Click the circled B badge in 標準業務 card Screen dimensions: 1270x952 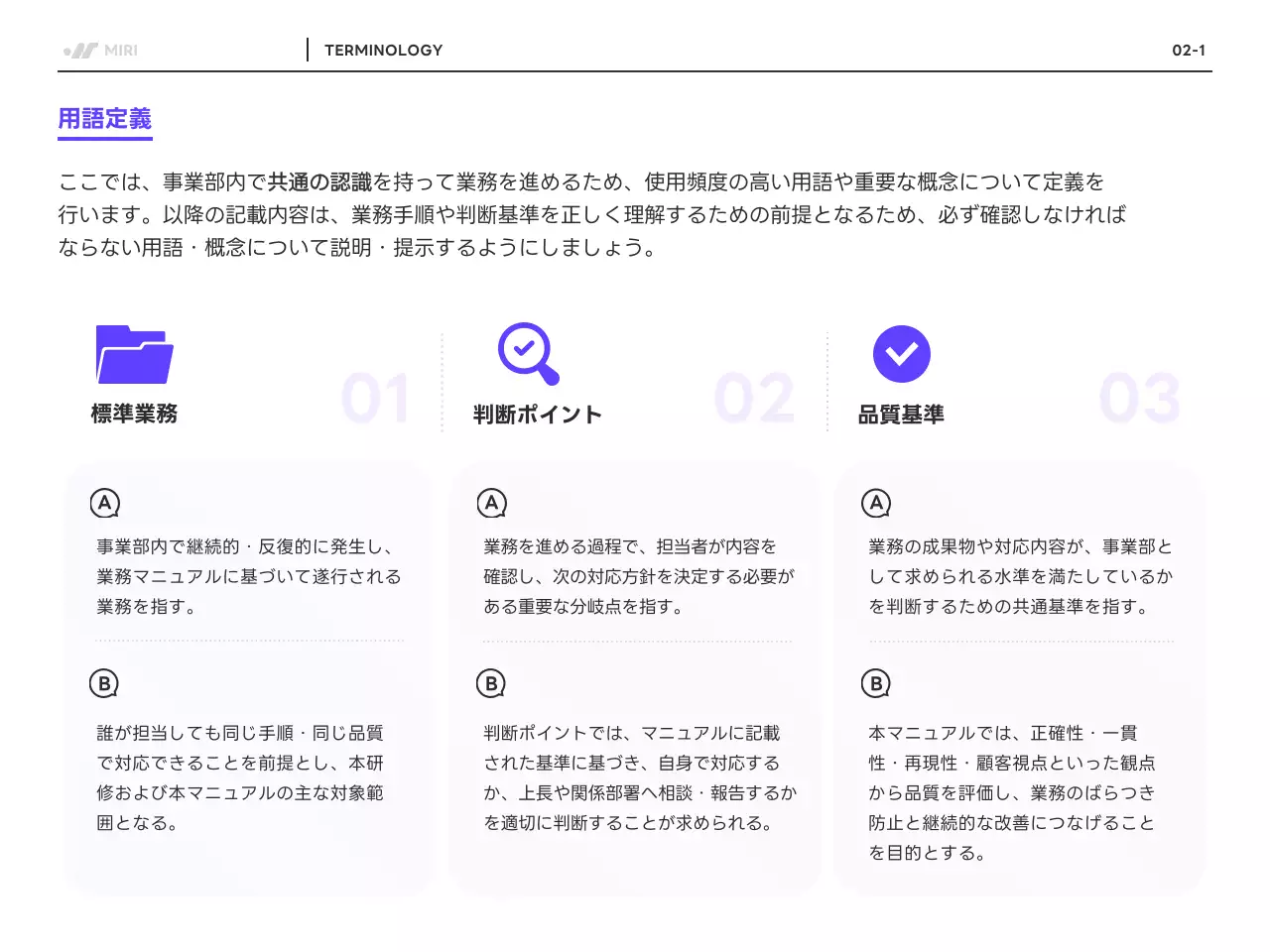pos(105,683)
